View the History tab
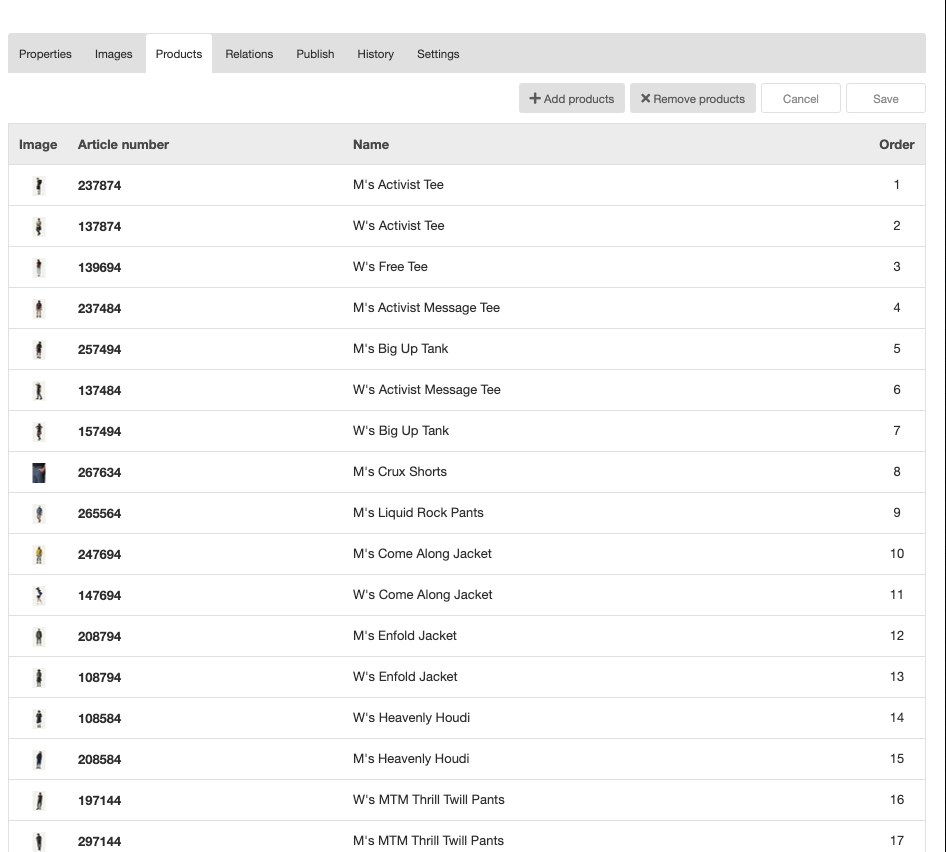The height and width of the screenshot is (852, 946). point(375,54)
